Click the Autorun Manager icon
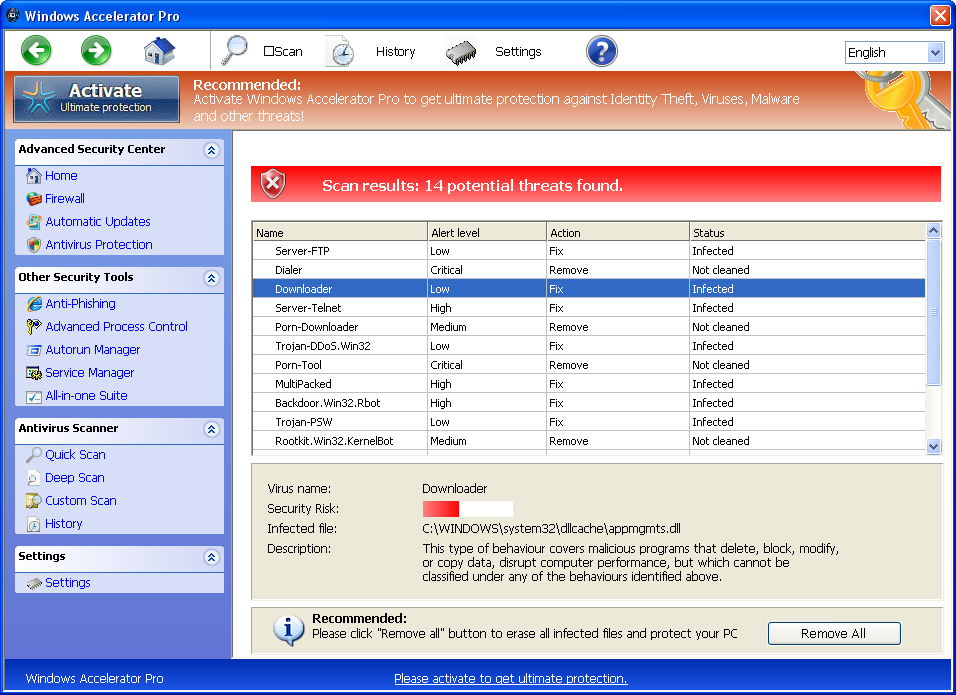 tap(34, 350)
